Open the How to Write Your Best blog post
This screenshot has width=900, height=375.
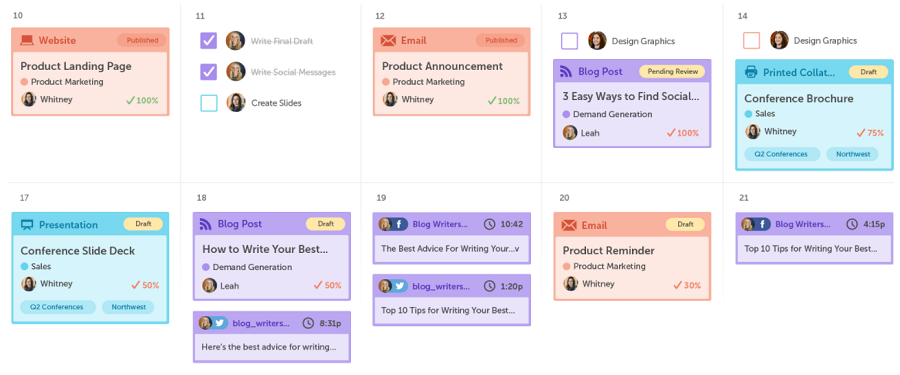pyautogui.click(x=265, y=249)
